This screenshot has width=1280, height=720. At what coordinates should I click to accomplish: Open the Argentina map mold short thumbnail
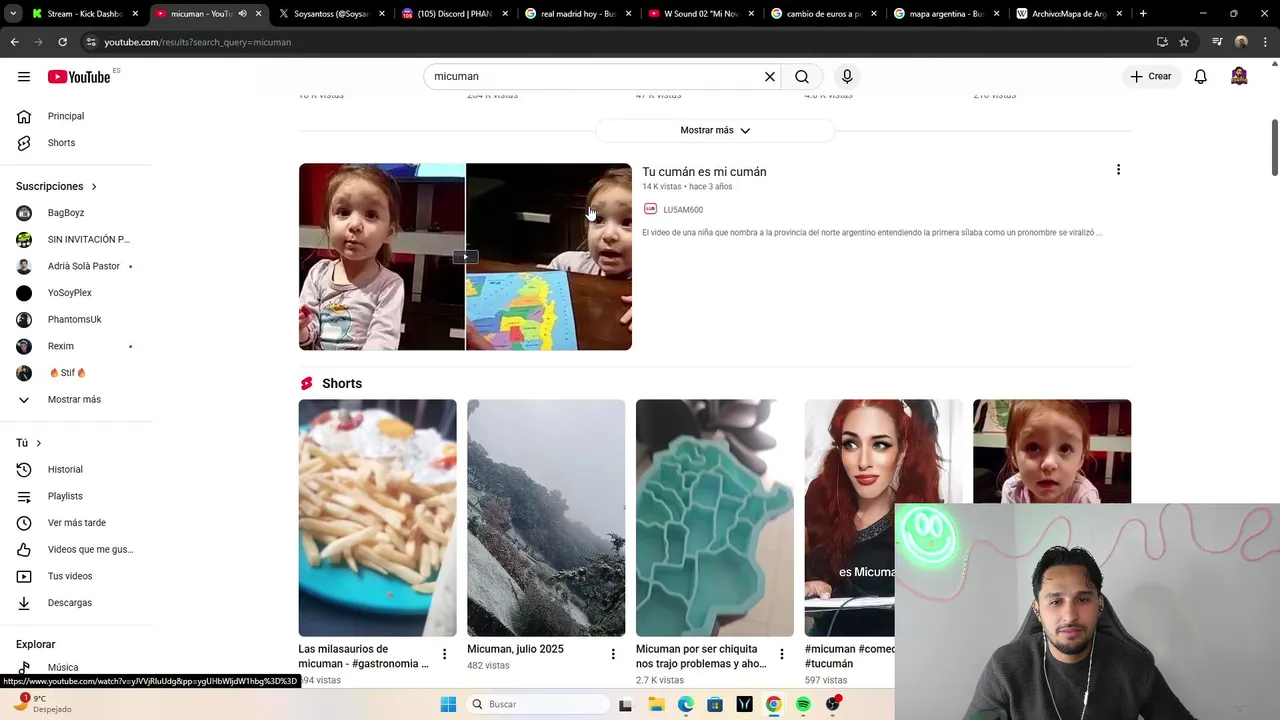click(x=715, y=518)
